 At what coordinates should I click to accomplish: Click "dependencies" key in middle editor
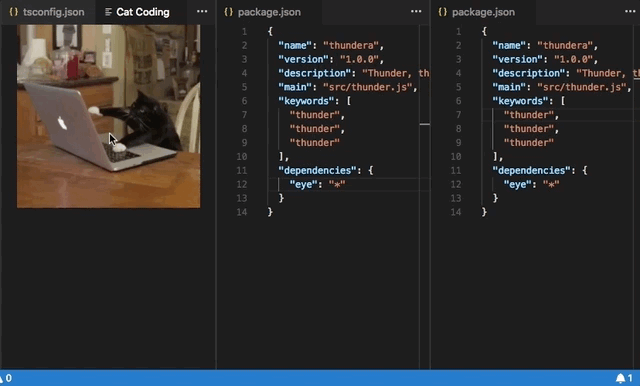pos(318,170)
